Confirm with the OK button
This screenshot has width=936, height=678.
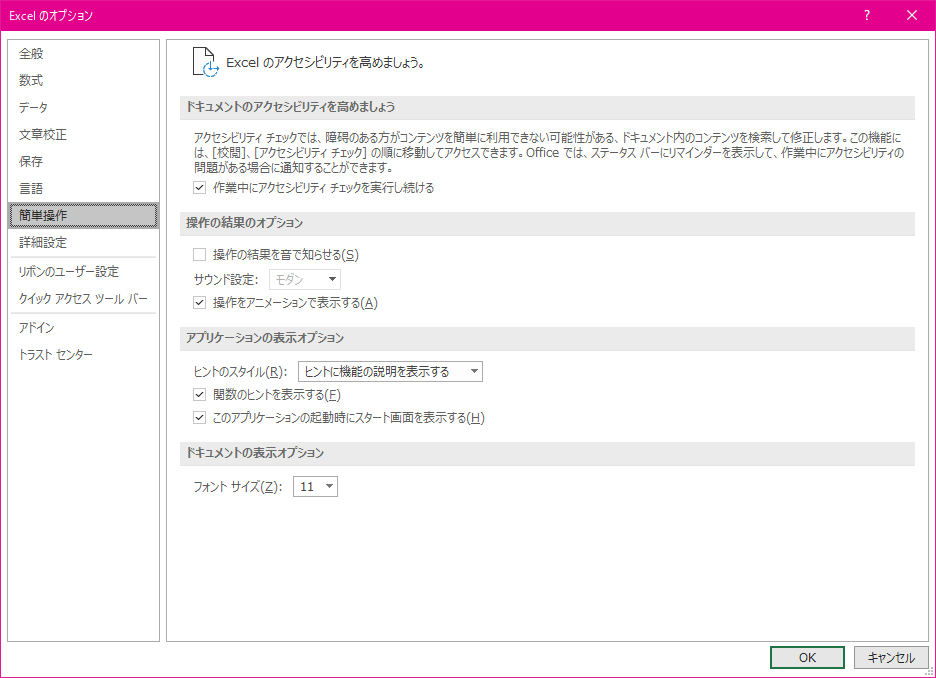pos(807,658)
